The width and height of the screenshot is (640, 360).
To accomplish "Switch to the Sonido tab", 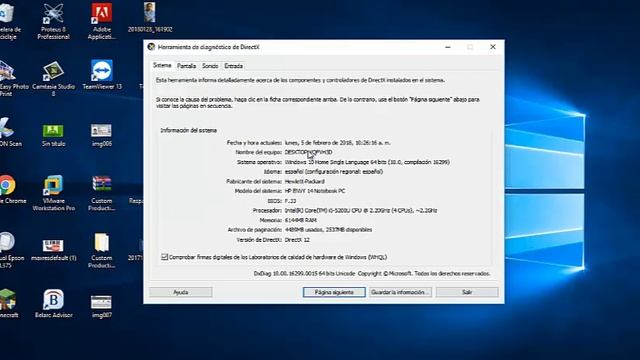I will (210, 66).
